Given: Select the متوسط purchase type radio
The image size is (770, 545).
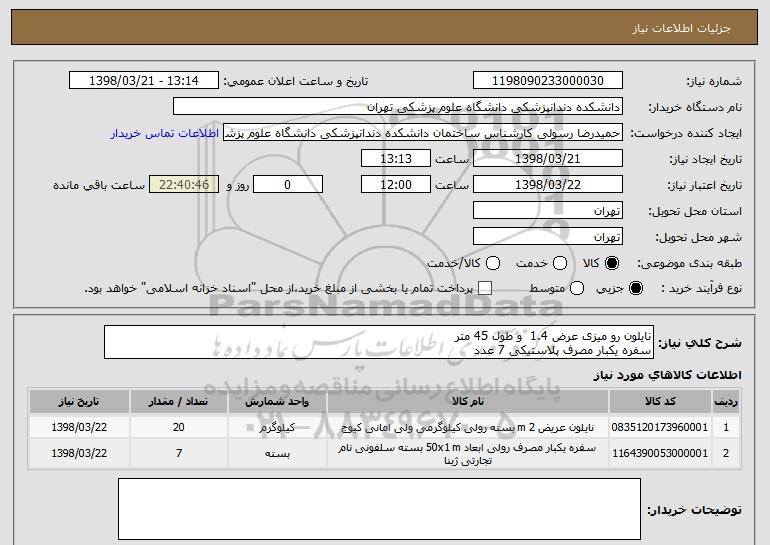Looking at the screenshot, I should tap(577, 288).
